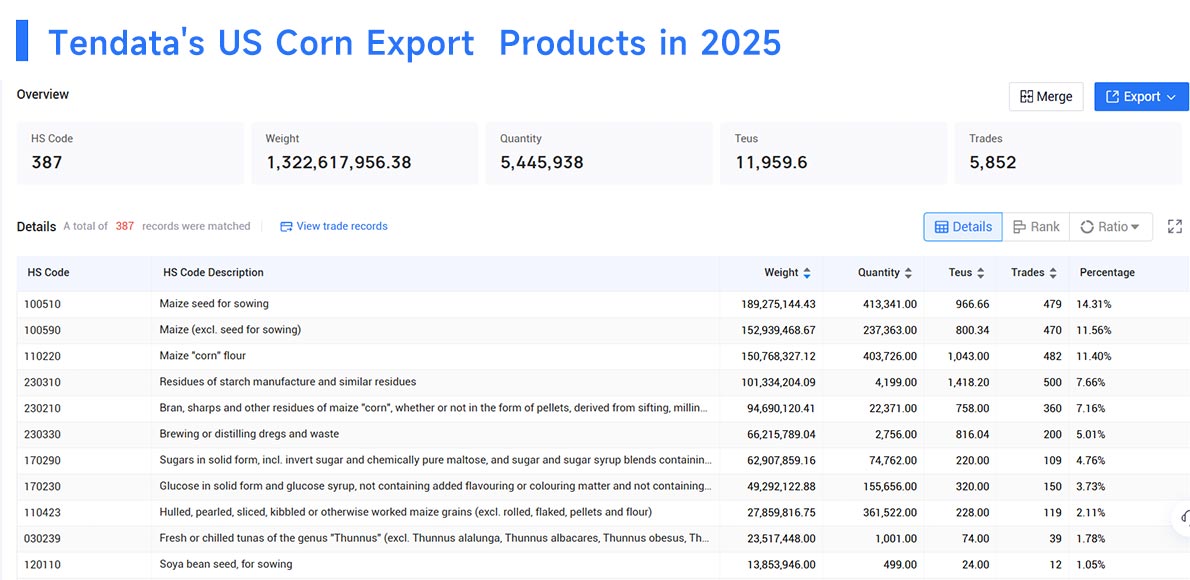The height and width of the screenshot is (580, 1190).
Task: Click the Overview Weight total card
Action: (x=364, y=153)
